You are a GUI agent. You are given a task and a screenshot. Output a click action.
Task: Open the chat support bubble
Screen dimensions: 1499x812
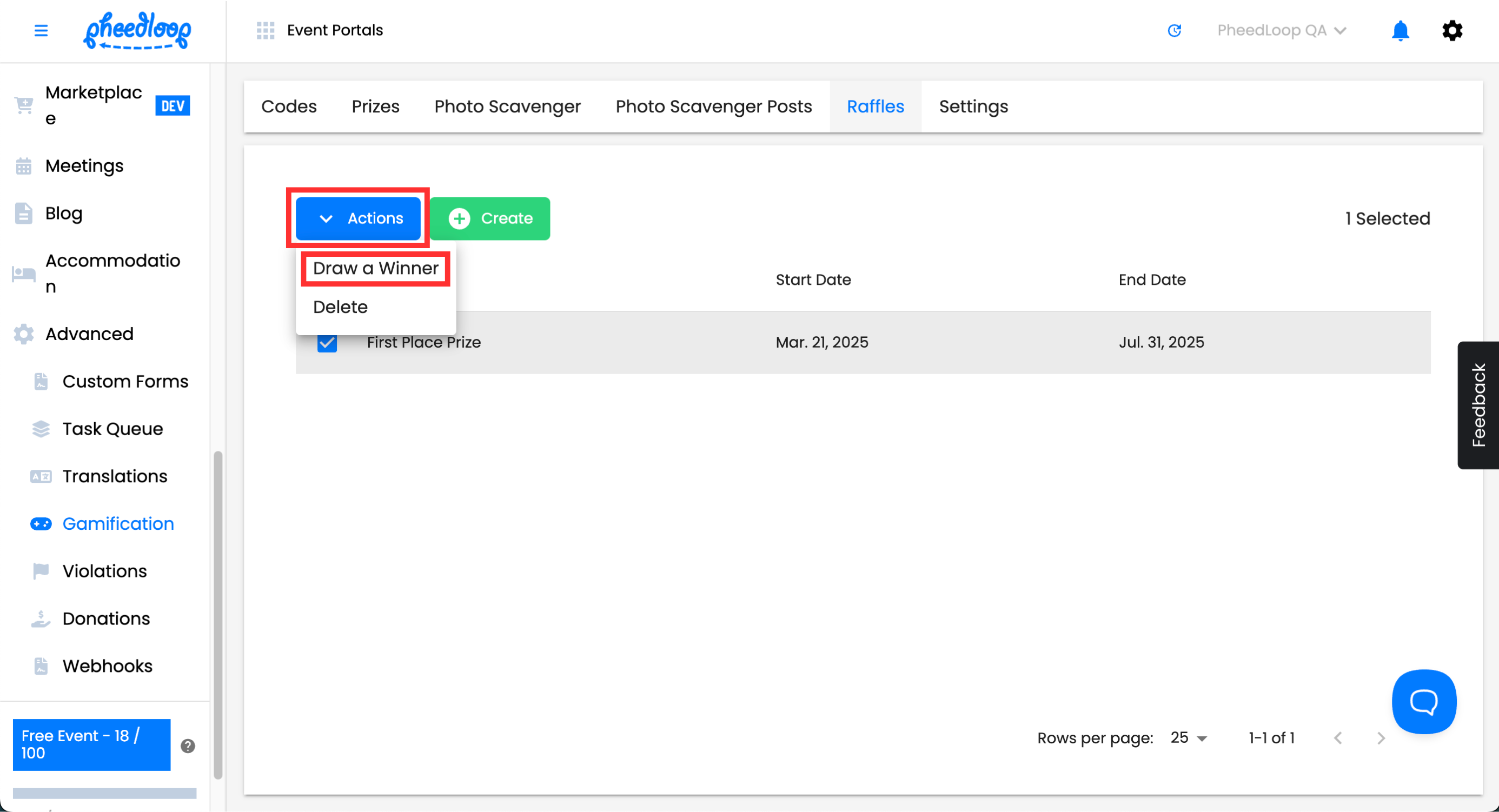click(x=1423, y=702)
